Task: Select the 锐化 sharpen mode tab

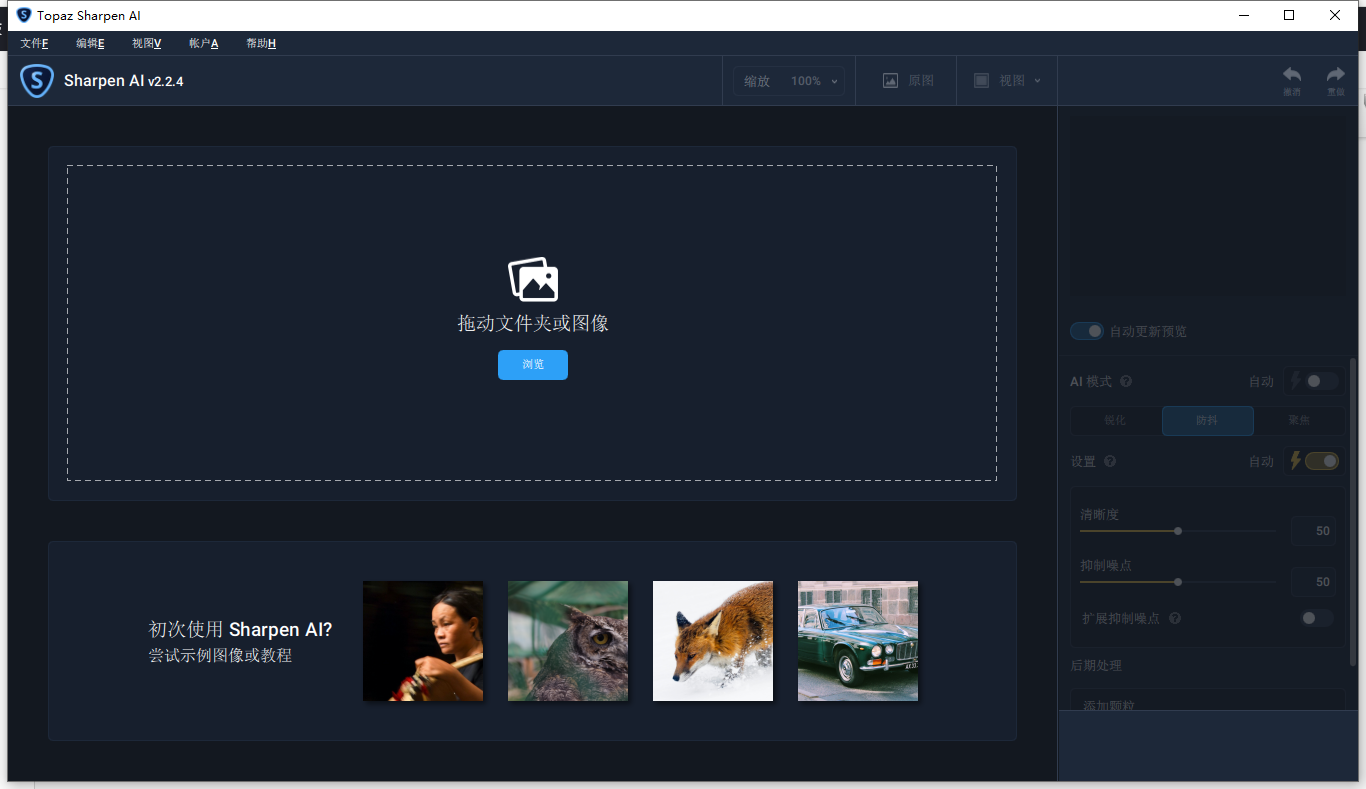Action: (1116, 421)
